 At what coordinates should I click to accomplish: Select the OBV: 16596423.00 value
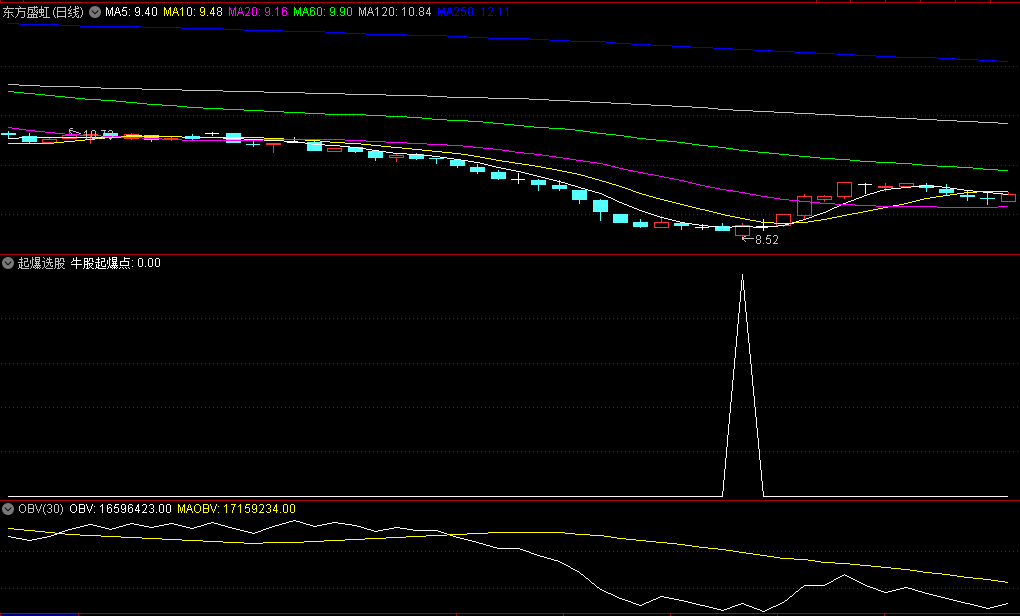[x=120, y=509]
